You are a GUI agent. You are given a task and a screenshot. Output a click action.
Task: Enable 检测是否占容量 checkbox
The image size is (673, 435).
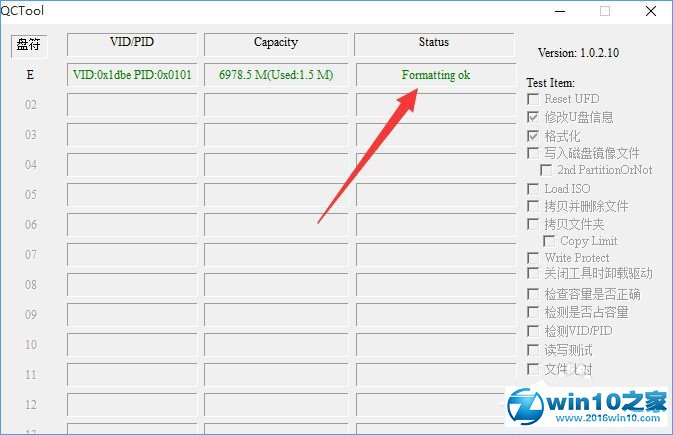(533, 312)
